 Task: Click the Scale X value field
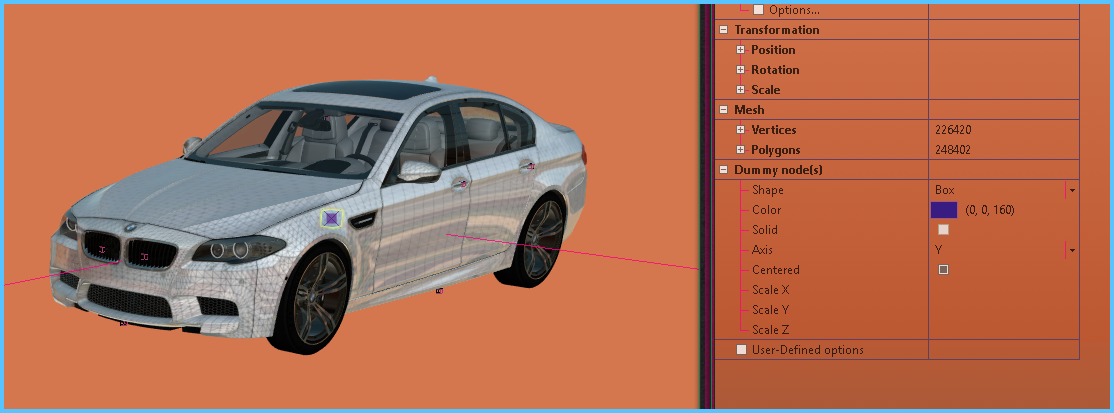pos(1003,290)
